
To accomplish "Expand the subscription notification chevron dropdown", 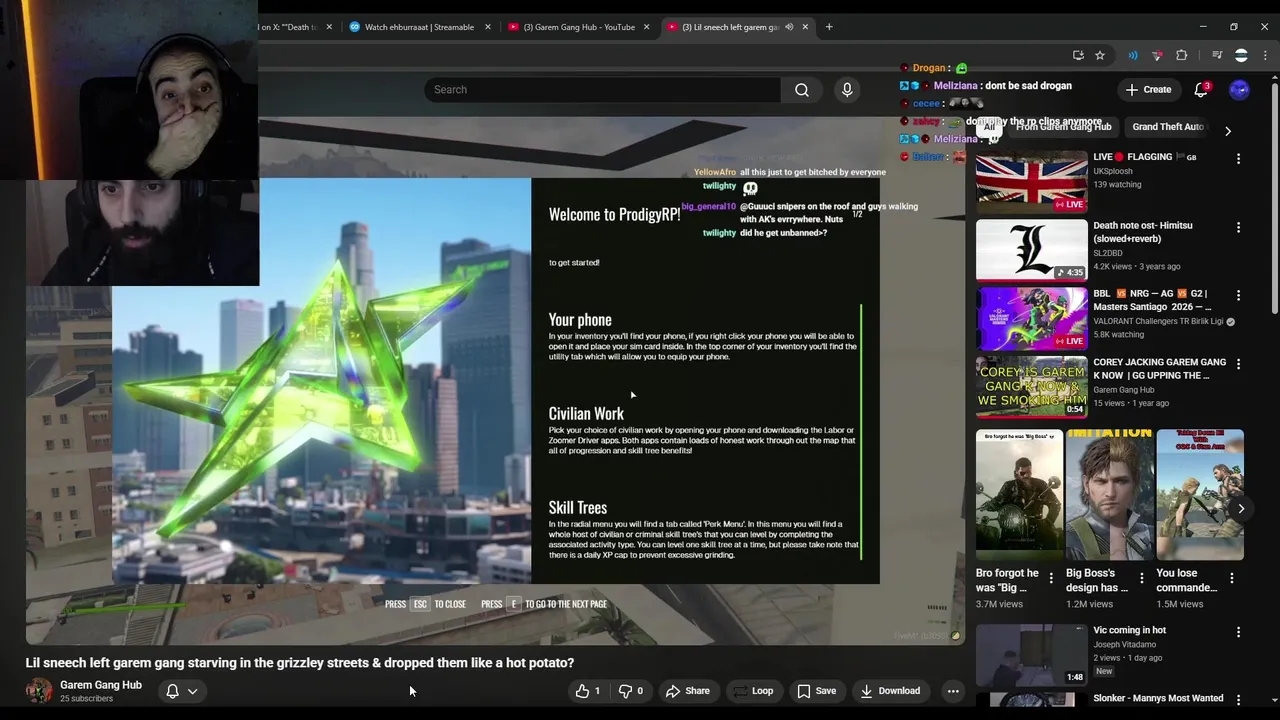I will [x=193, y=691].
